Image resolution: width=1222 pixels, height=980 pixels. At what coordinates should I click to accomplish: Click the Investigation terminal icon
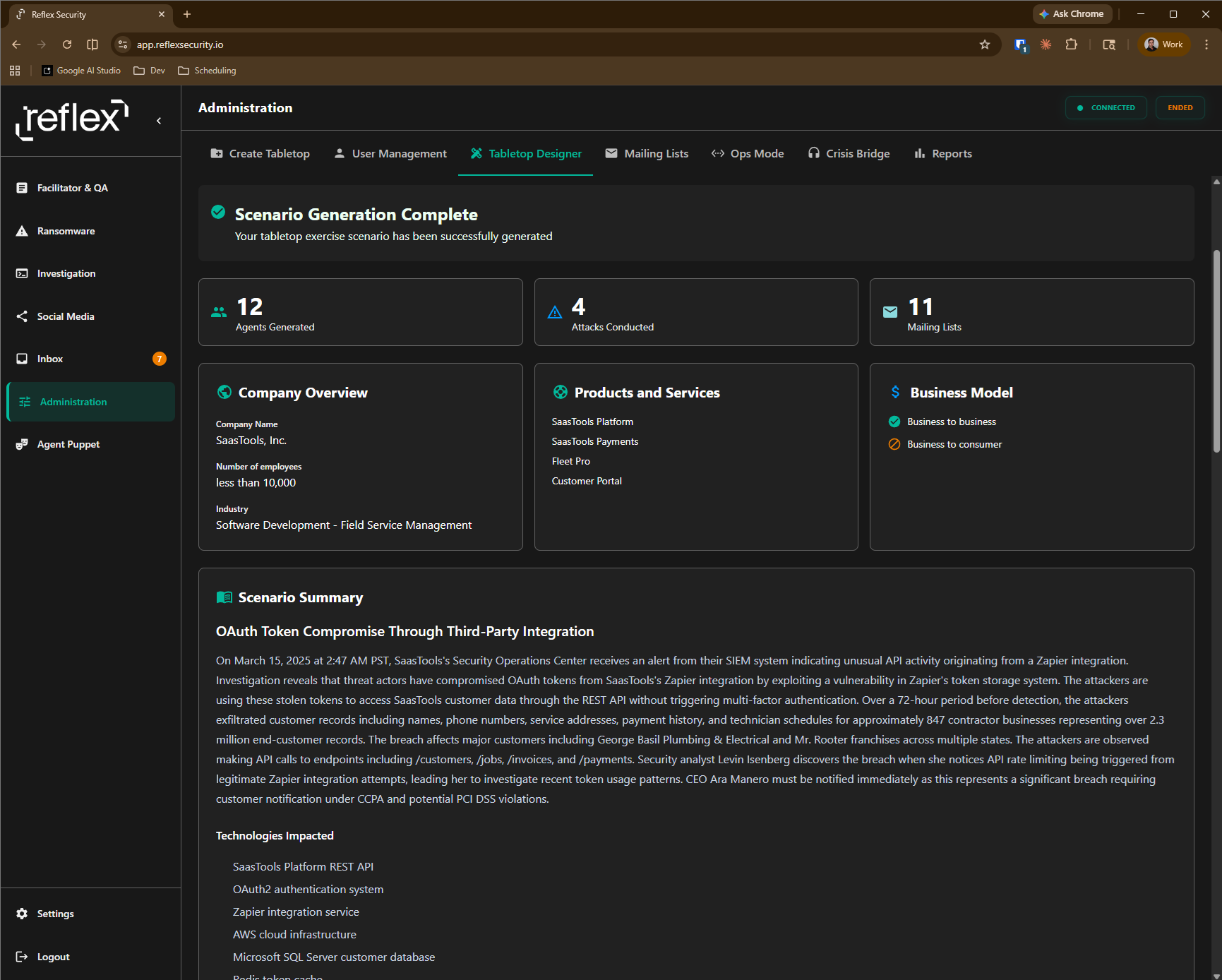point(22,273)
